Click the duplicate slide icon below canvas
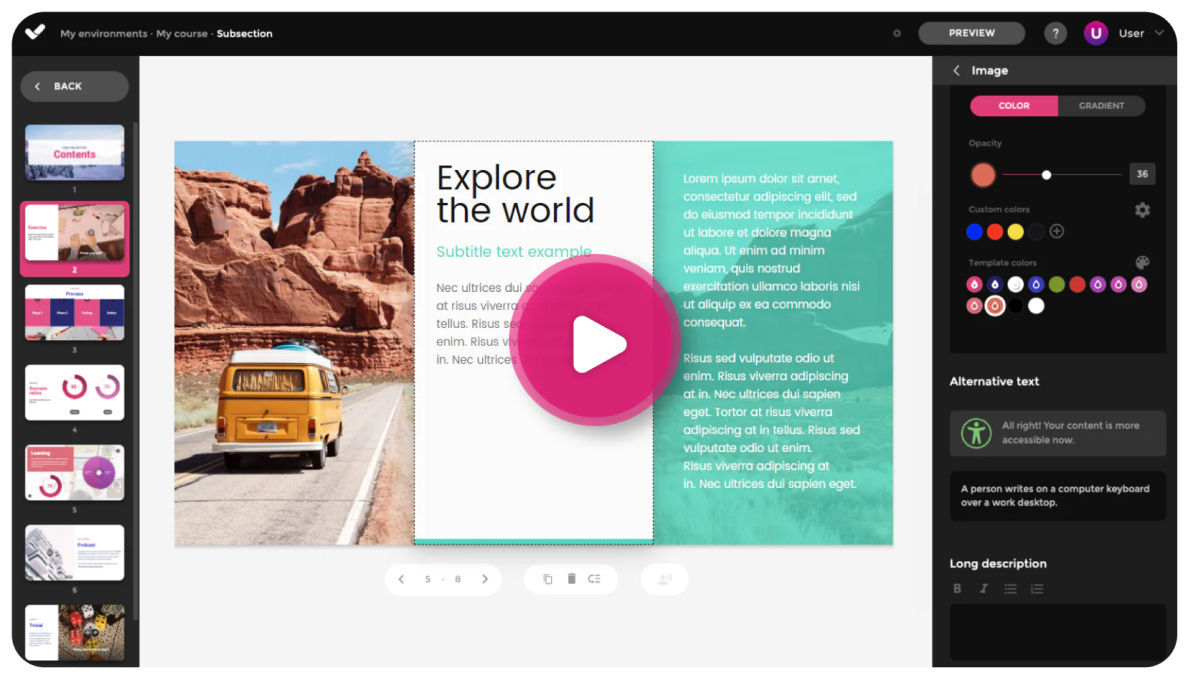1188x678 pixels. [547, 579]
